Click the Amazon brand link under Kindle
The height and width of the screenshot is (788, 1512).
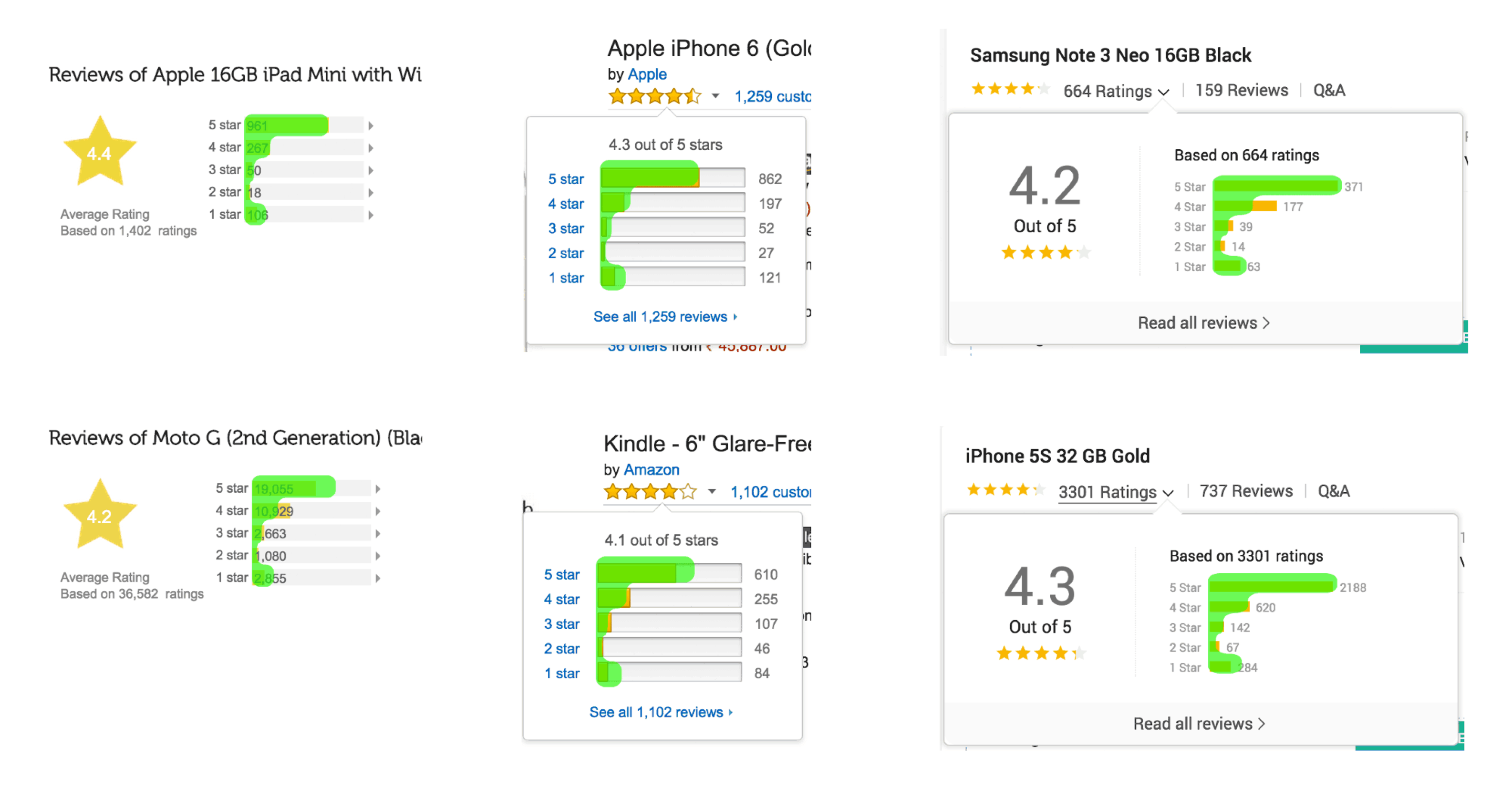coord(652,469)
